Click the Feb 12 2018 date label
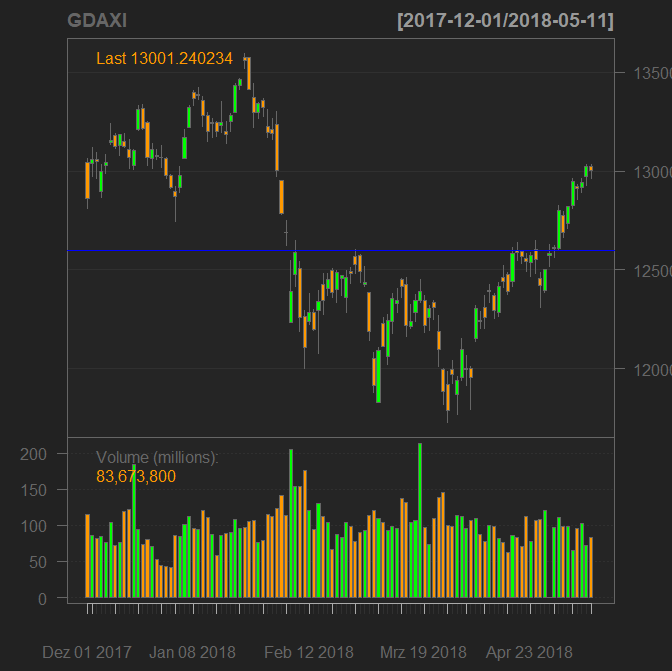Screen dimensions: 672x671 click(x=309, y=652)
